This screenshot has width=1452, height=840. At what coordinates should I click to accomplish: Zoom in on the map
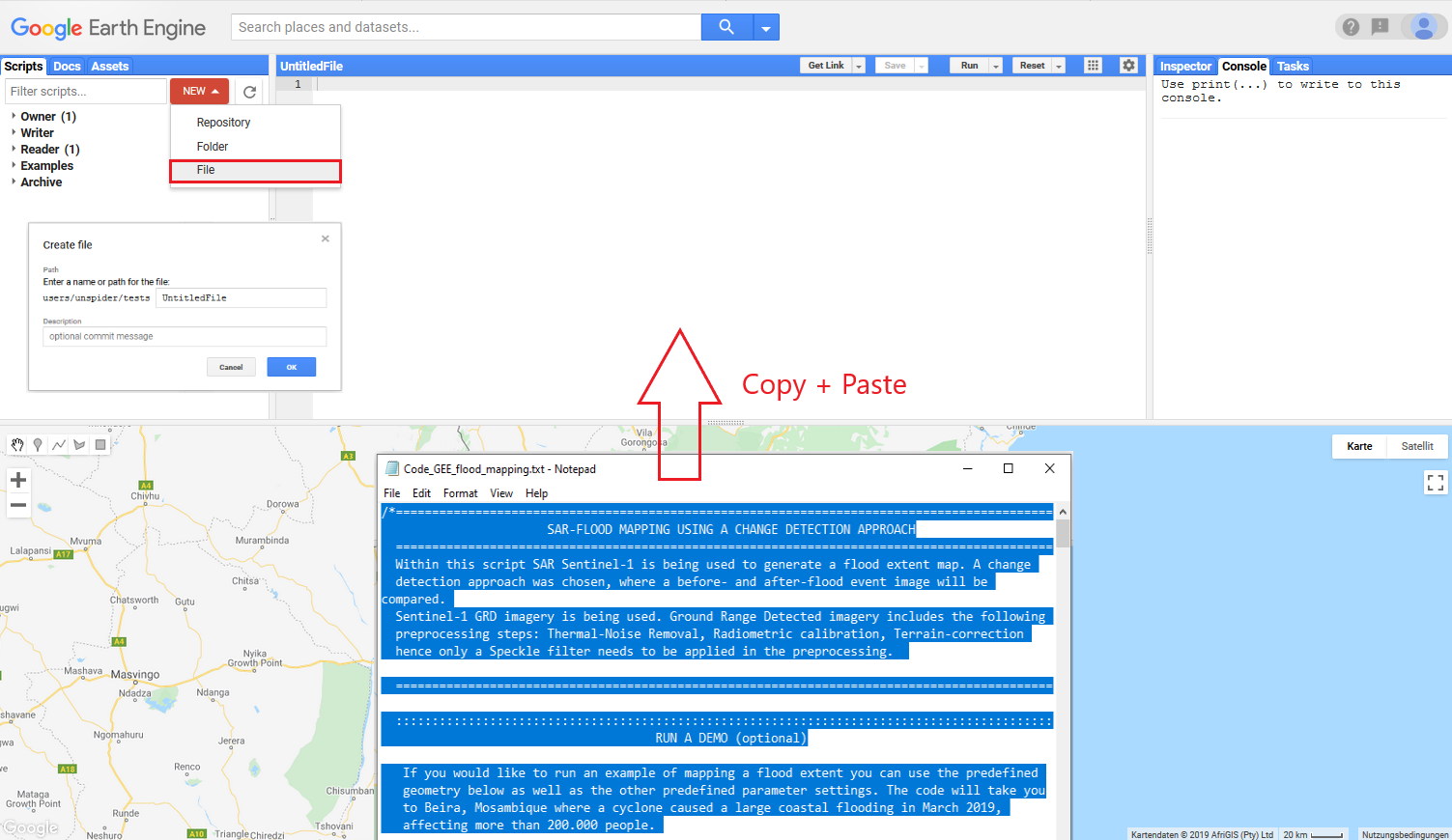point(17,479)
